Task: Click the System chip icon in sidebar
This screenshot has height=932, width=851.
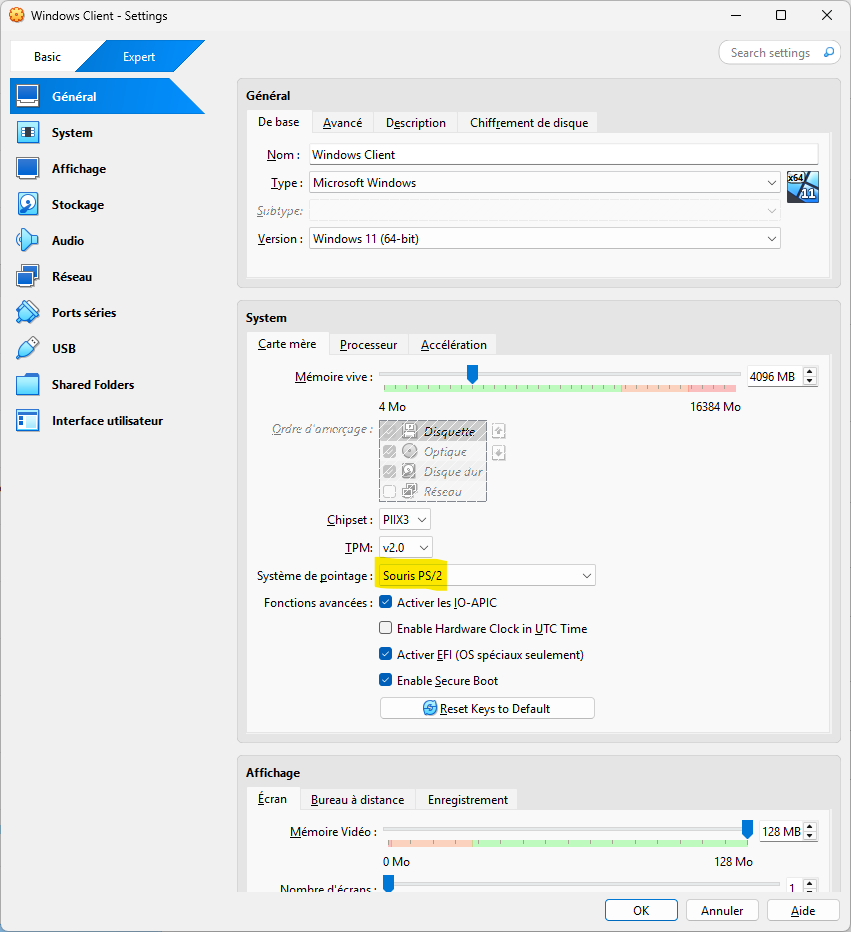Action: tap(27, 133)
